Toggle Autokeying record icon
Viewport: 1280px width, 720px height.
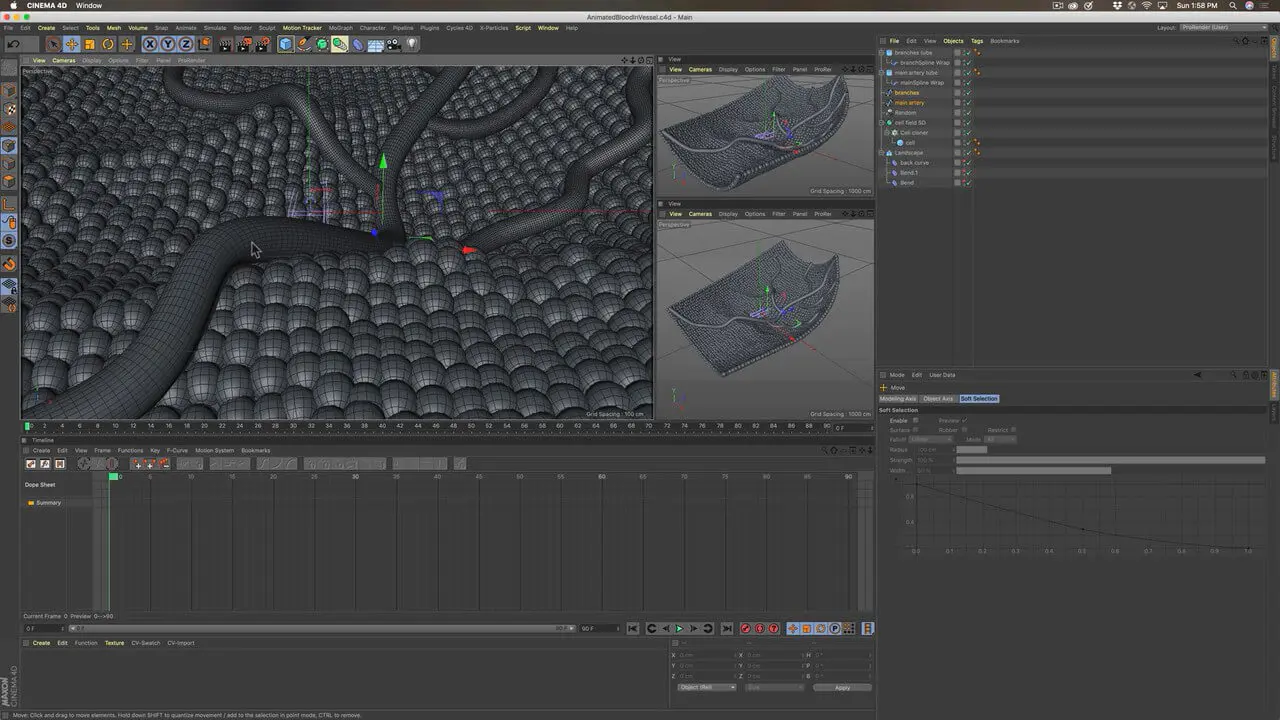(759, 628)
